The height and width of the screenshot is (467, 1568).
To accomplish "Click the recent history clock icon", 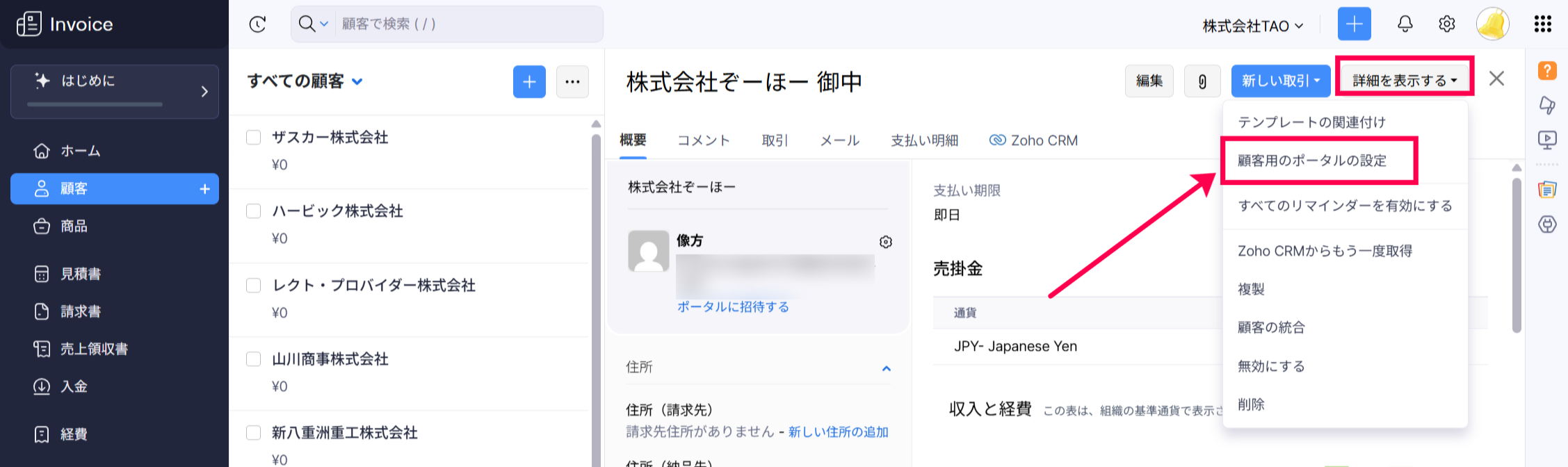I will (x=257, y=24).
